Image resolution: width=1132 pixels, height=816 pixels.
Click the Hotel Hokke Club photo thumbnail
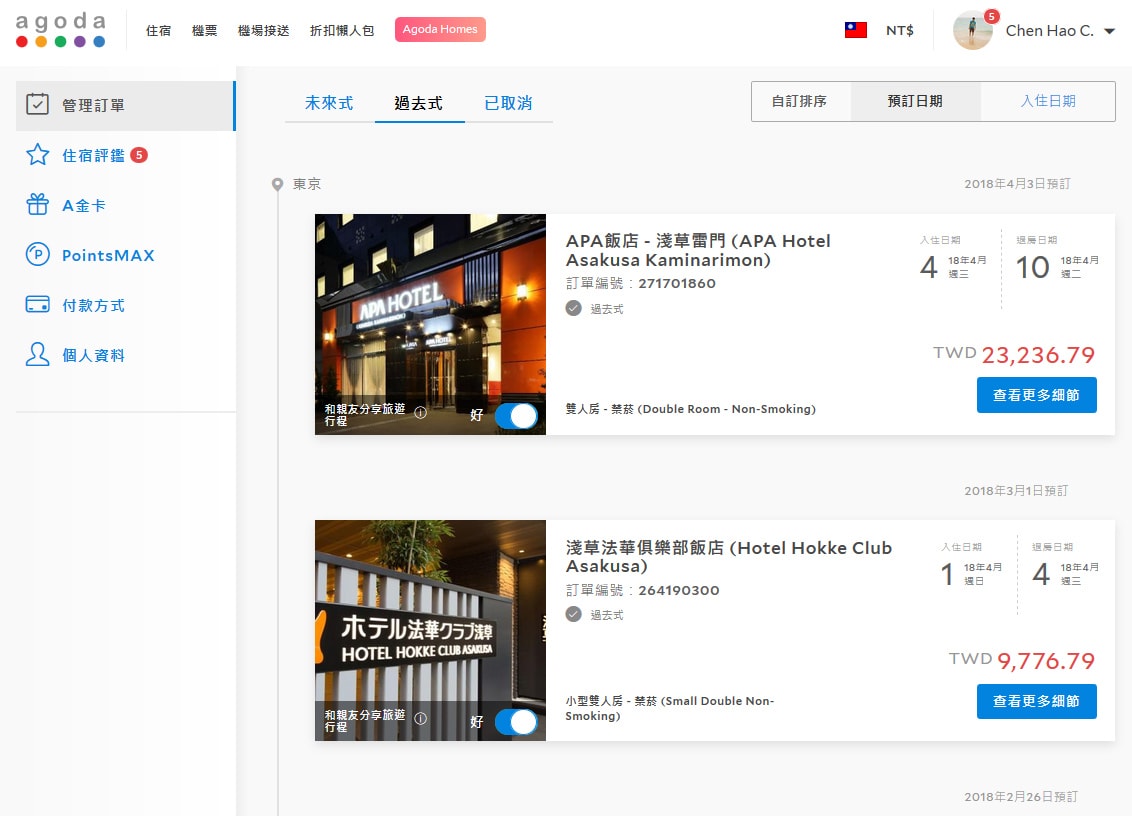[430, 630]
